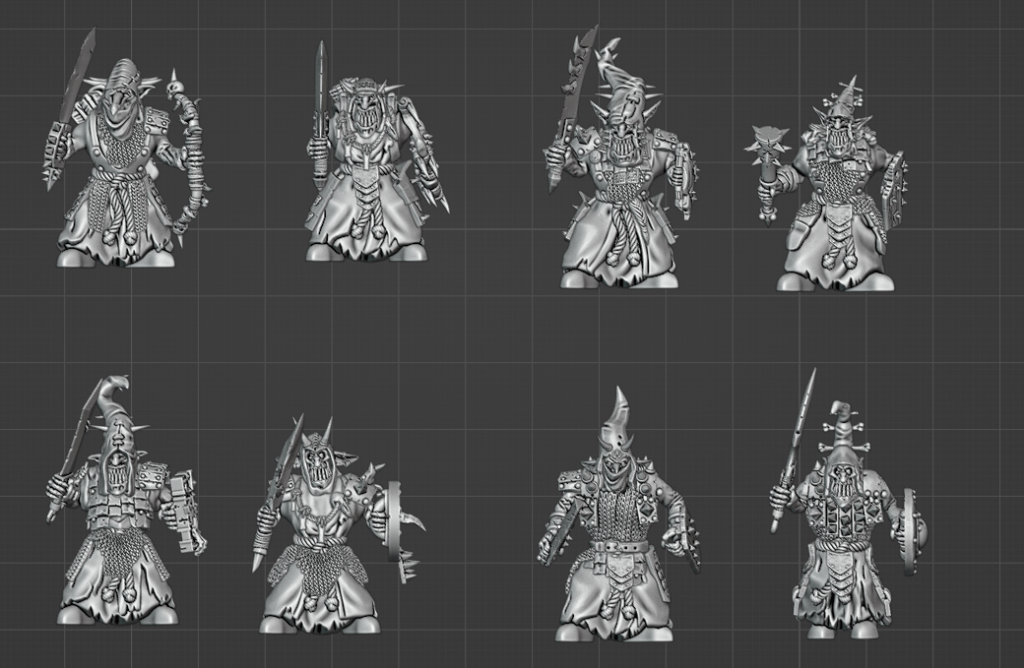Screen dimensions: 1024x668
Task: Click the spiked mace head
Action: [765, 147]
